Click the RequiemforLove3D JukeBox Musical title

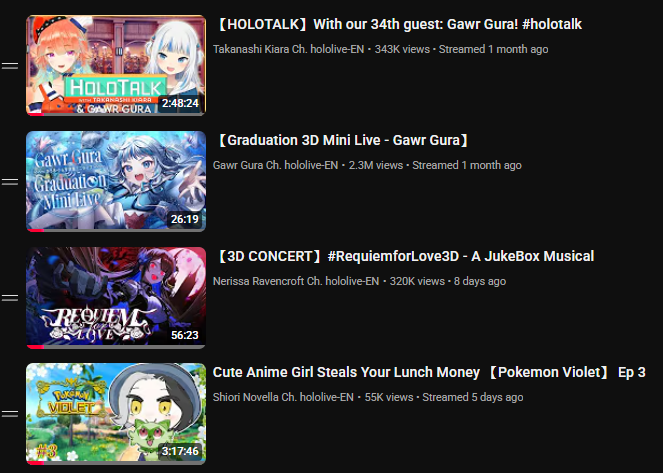[403, 256]
